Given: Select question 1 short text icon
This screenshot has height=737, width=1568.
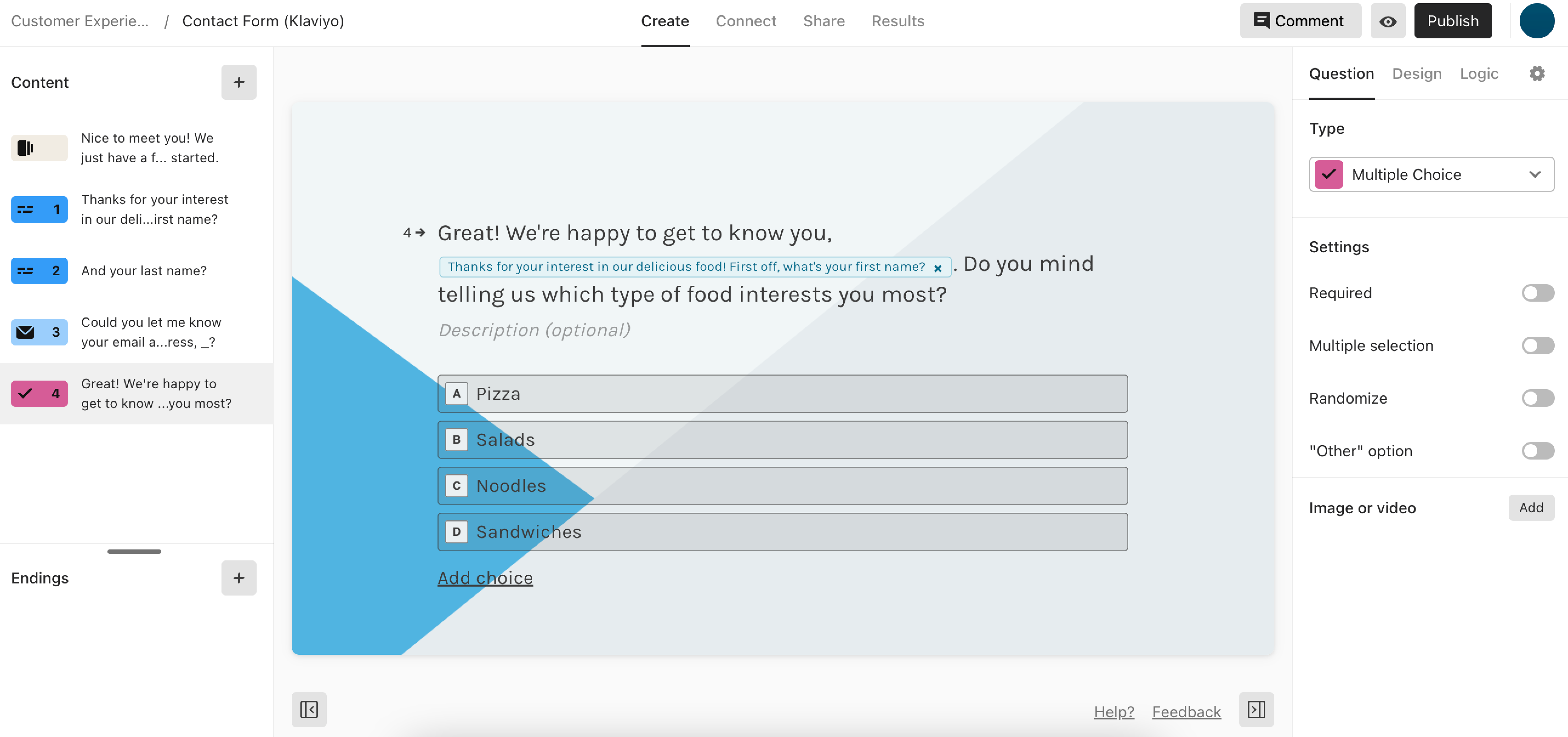Looking at the screenshot, I should tap(39, 209).
